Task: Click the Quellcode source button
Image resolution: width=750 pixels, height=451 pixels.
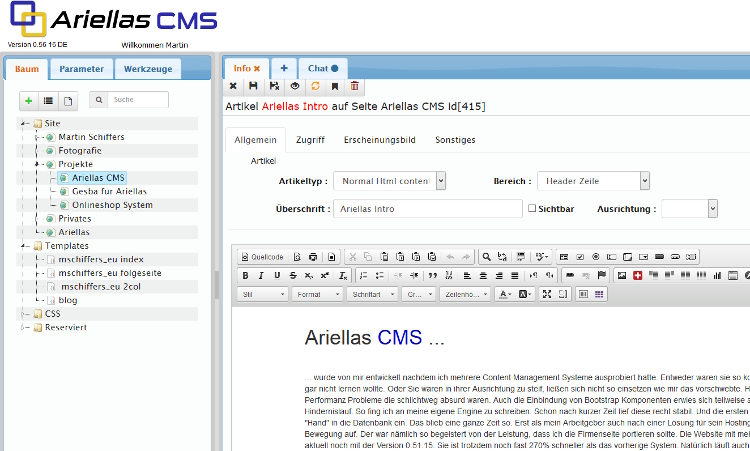Action: (263, 257)
